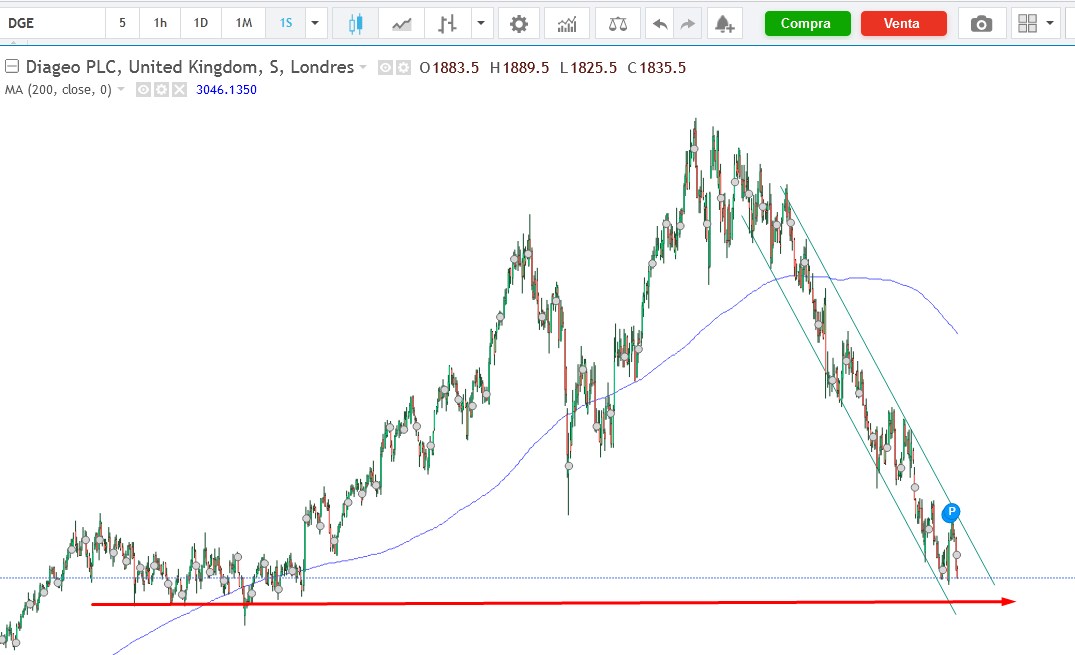The height and width of the screenshot is (655, 1075).
Task: Switch to the 1D timeframe
Action: [x=200, y=23]
